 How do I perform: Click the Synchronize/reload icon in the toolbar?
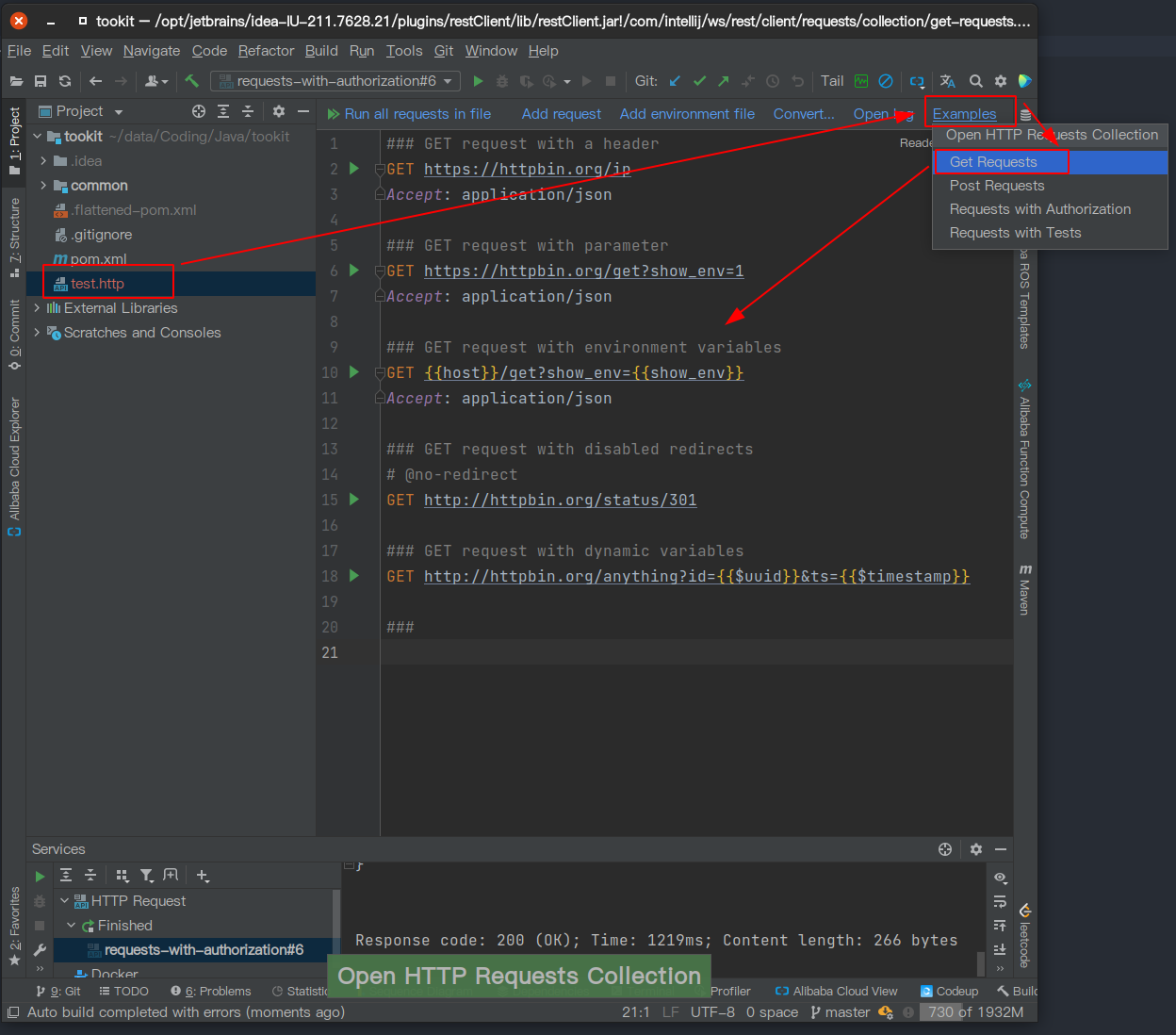(65, 81)
